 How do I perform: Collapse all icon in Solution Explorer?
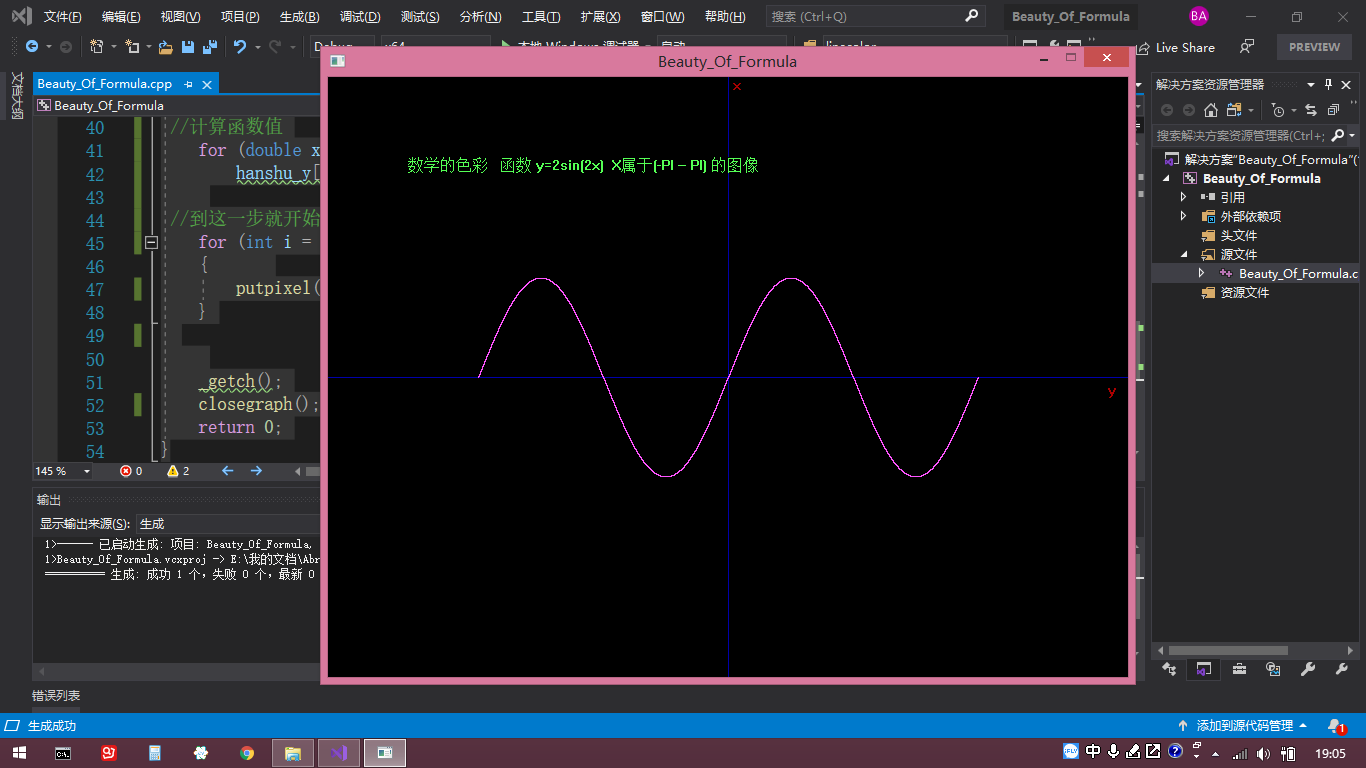1333,110
